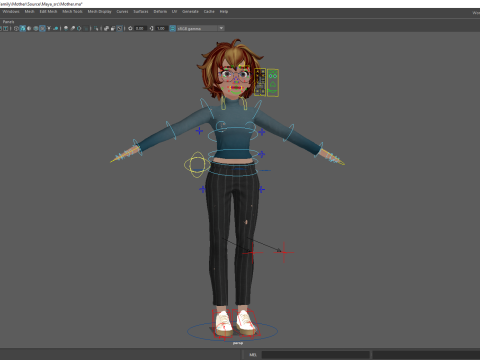Toggle X-ray joints icon
Image resolution: width=480 pixels, height=360 pixels.
point(119,28)
